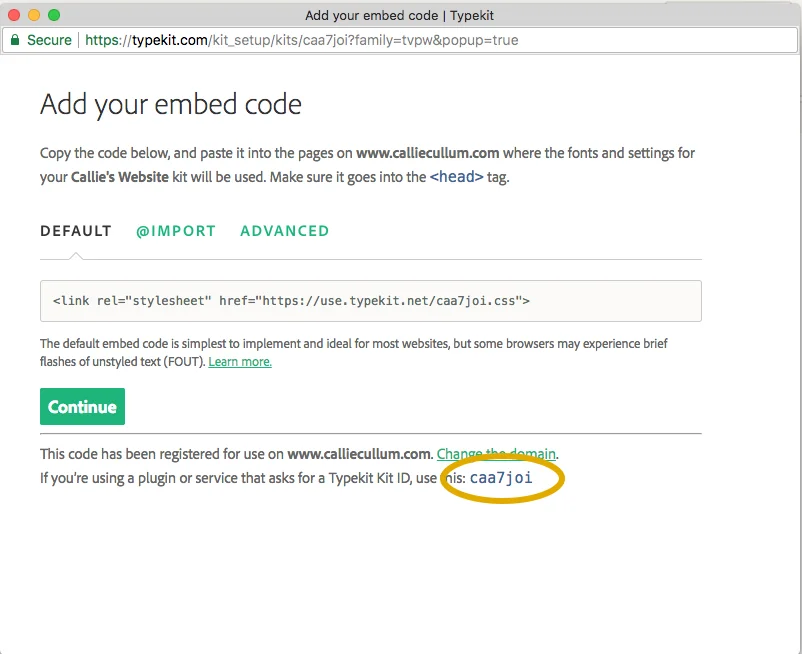This screenshot has height=654, width=802.
Task: Click the Add your embed code heading
Action: coord(171,105)
